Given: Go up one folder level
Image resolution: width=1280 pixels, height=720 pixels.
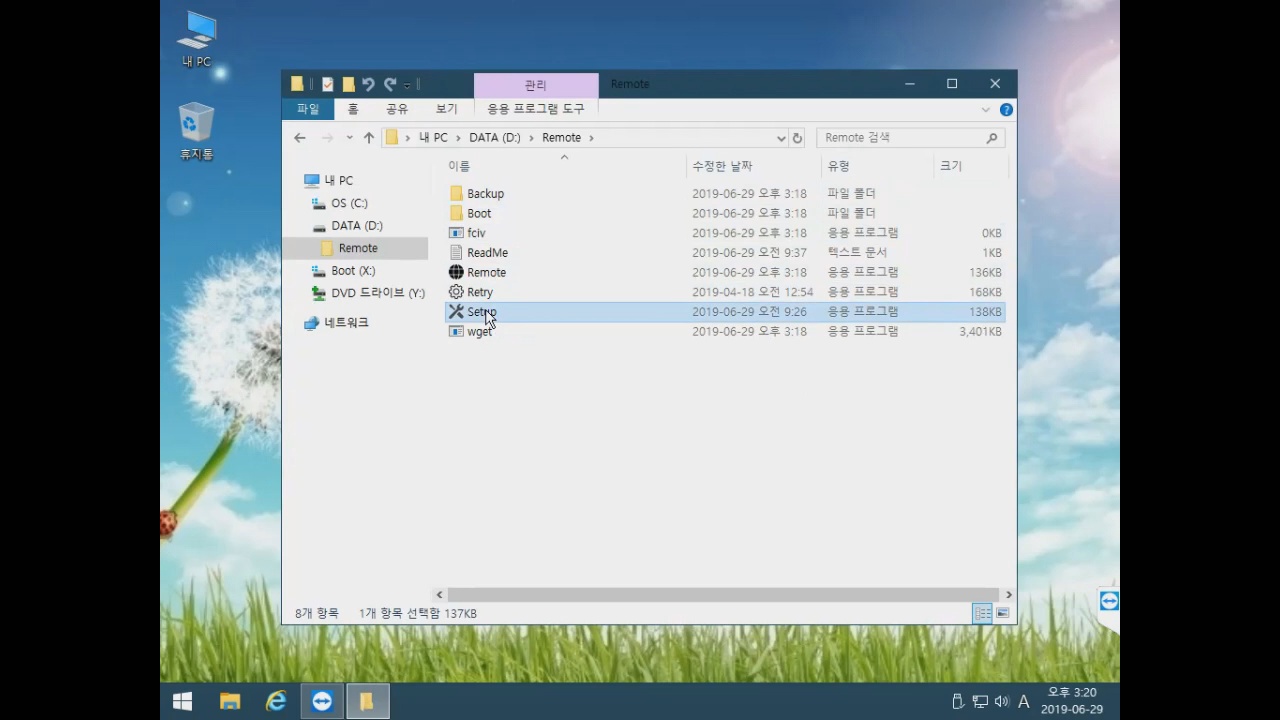Looking at the screenshot, I should 369,138.
